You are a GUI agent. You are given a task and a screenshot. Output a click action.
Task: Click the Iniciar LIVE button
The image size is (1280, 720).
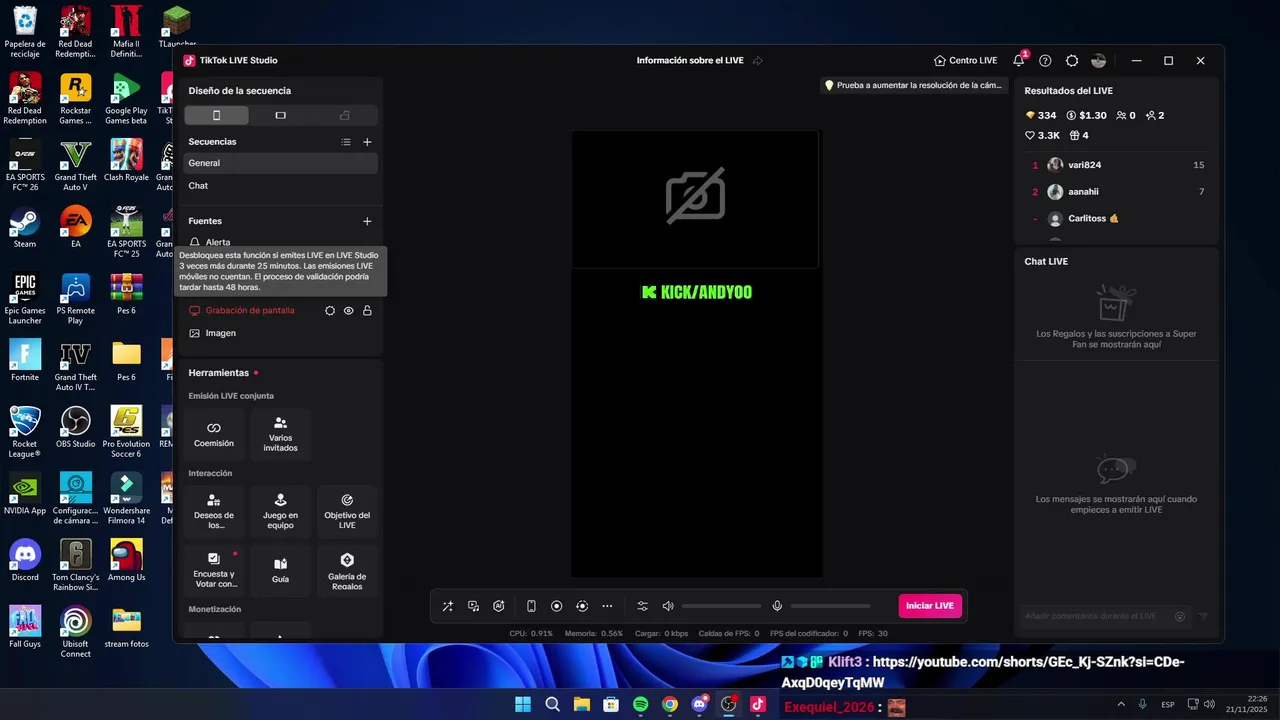[930, 606]
